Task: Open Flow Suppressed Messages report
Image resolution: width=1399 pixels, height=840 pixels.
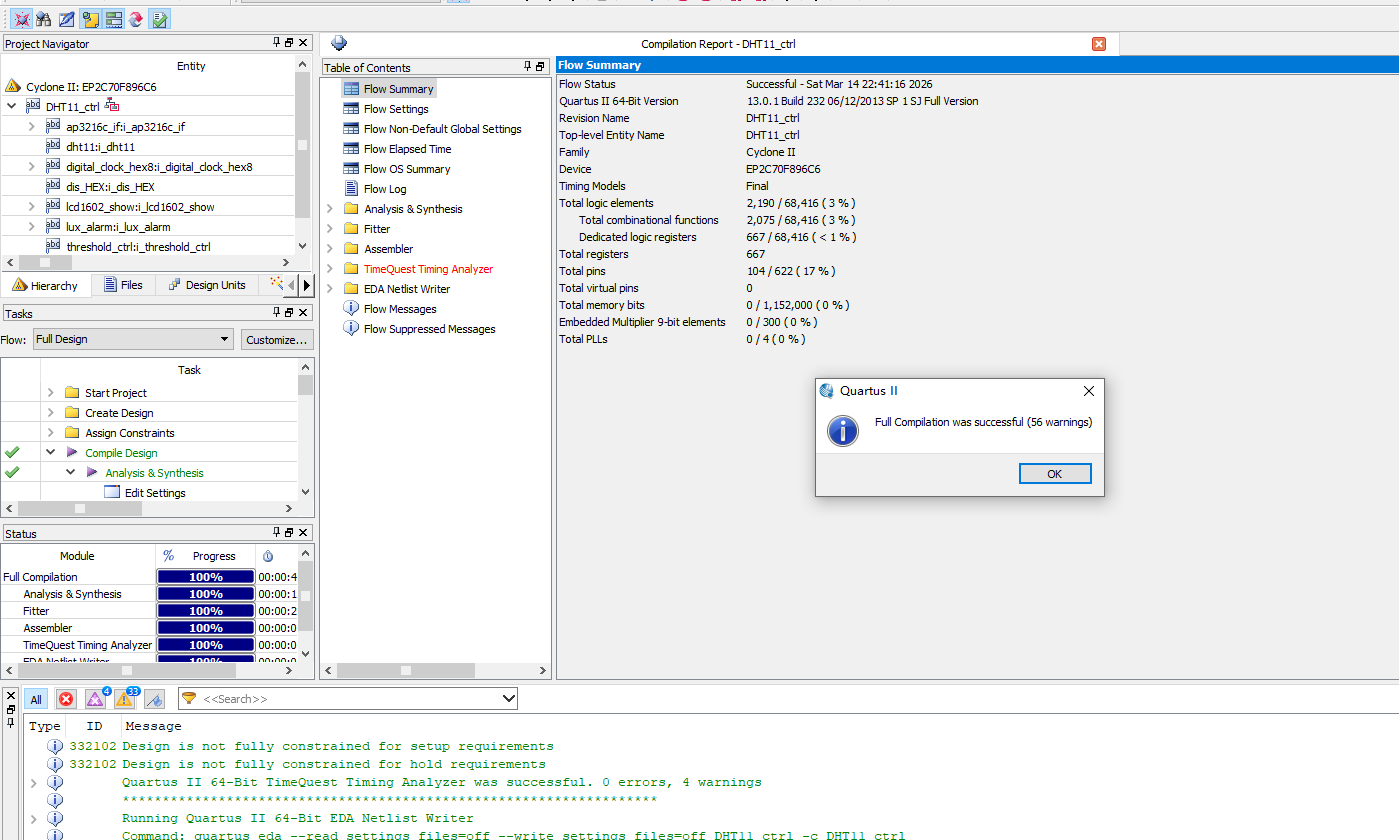Action: click(429, 329)
